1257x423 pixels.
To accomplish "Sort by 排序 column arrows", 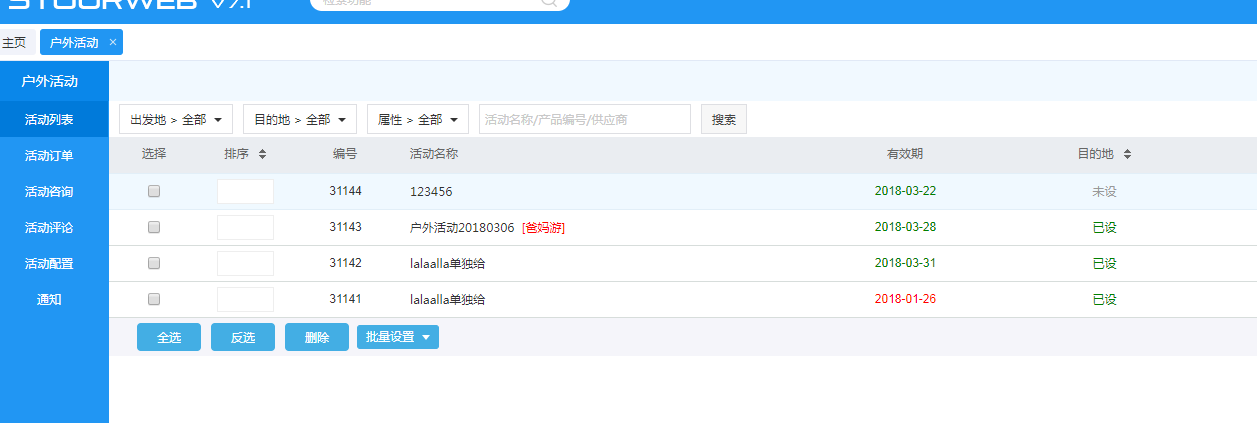I will (x=262, y=154).
